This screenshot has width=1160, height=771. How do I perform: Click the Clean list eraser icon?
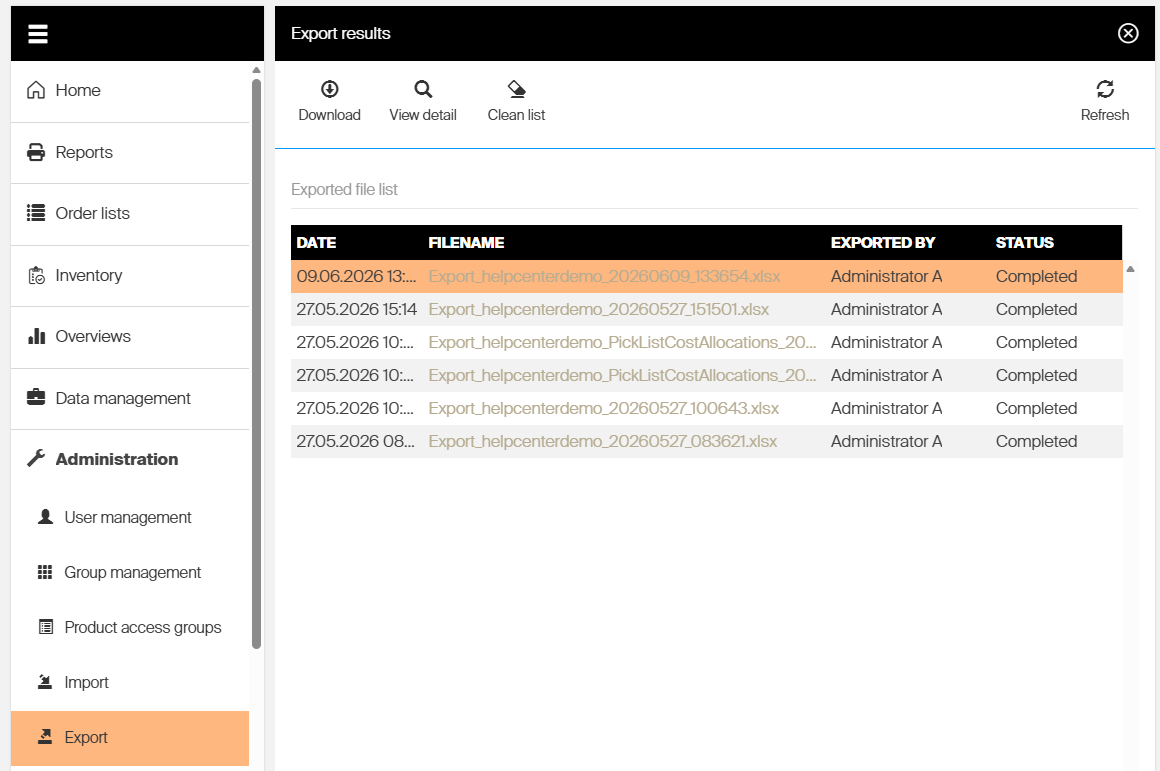point(516,89)
